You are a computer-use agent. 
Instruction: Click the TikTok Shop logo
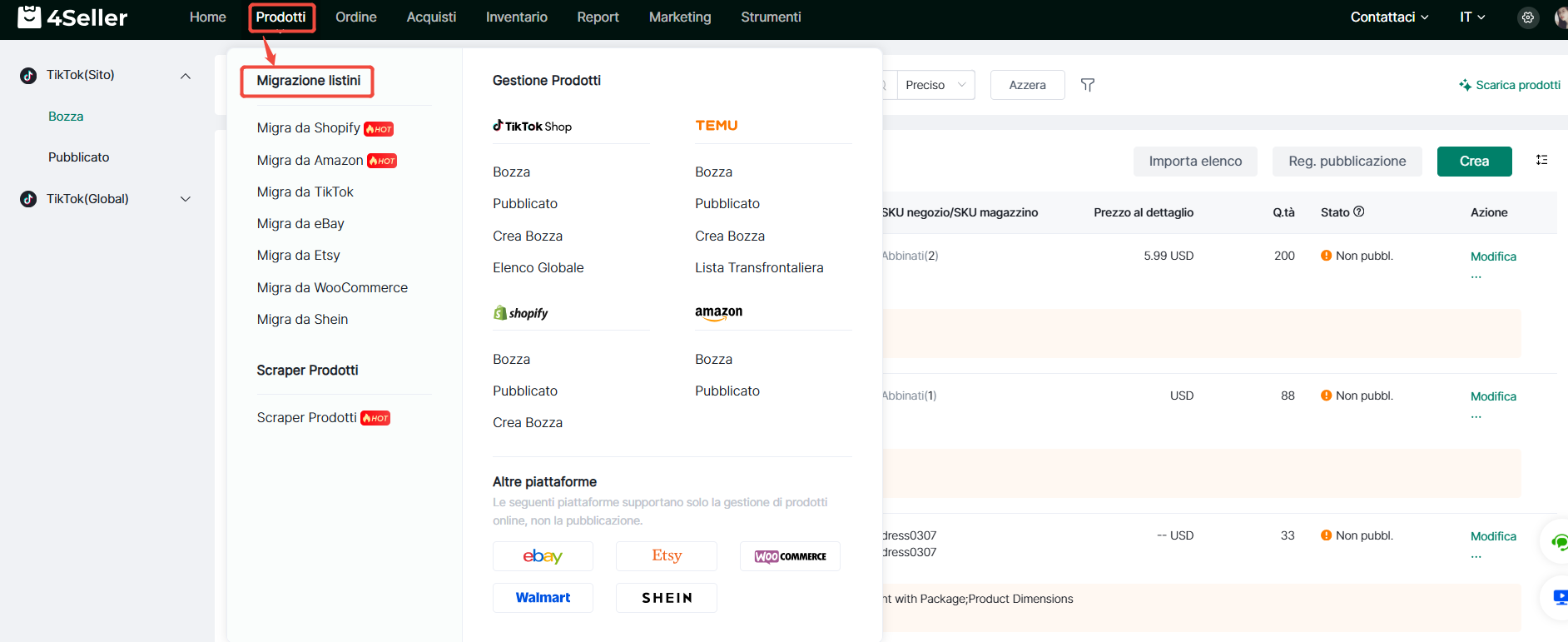533,126
